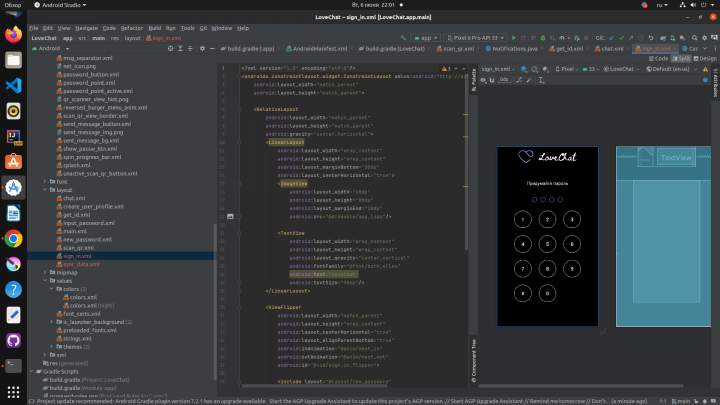
Task: Open Search Everywhere magnifier icon
Action: tap(695, 38)
